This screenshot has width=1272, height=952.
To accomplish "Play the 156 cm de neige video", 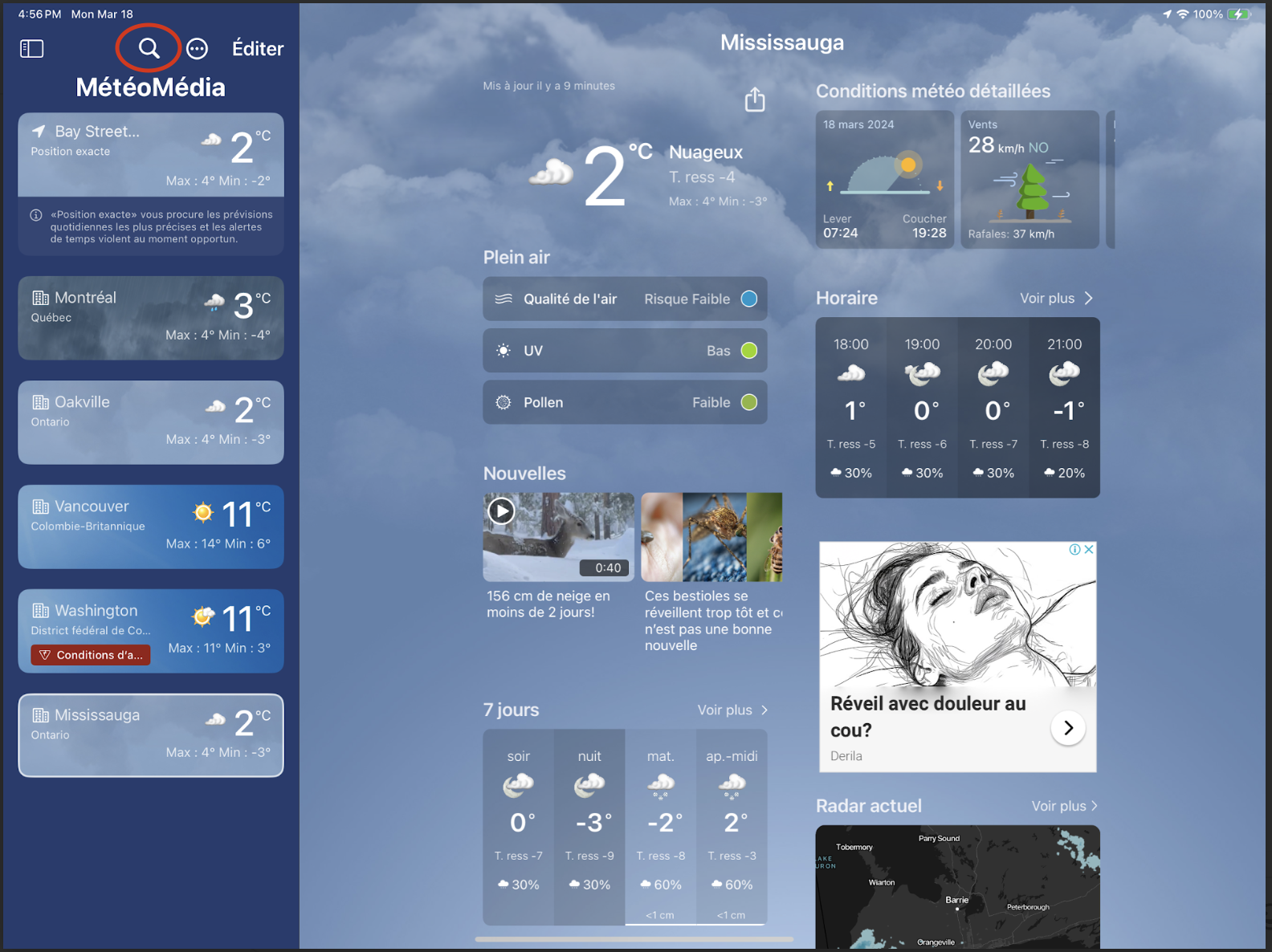I will click(502, 511).
